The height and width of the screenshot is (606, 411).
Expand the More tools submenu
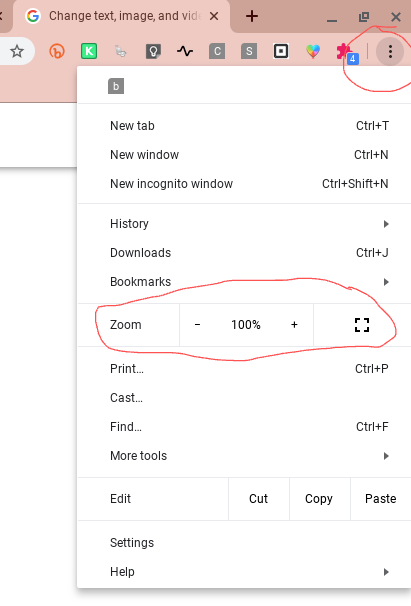[244, 456]
